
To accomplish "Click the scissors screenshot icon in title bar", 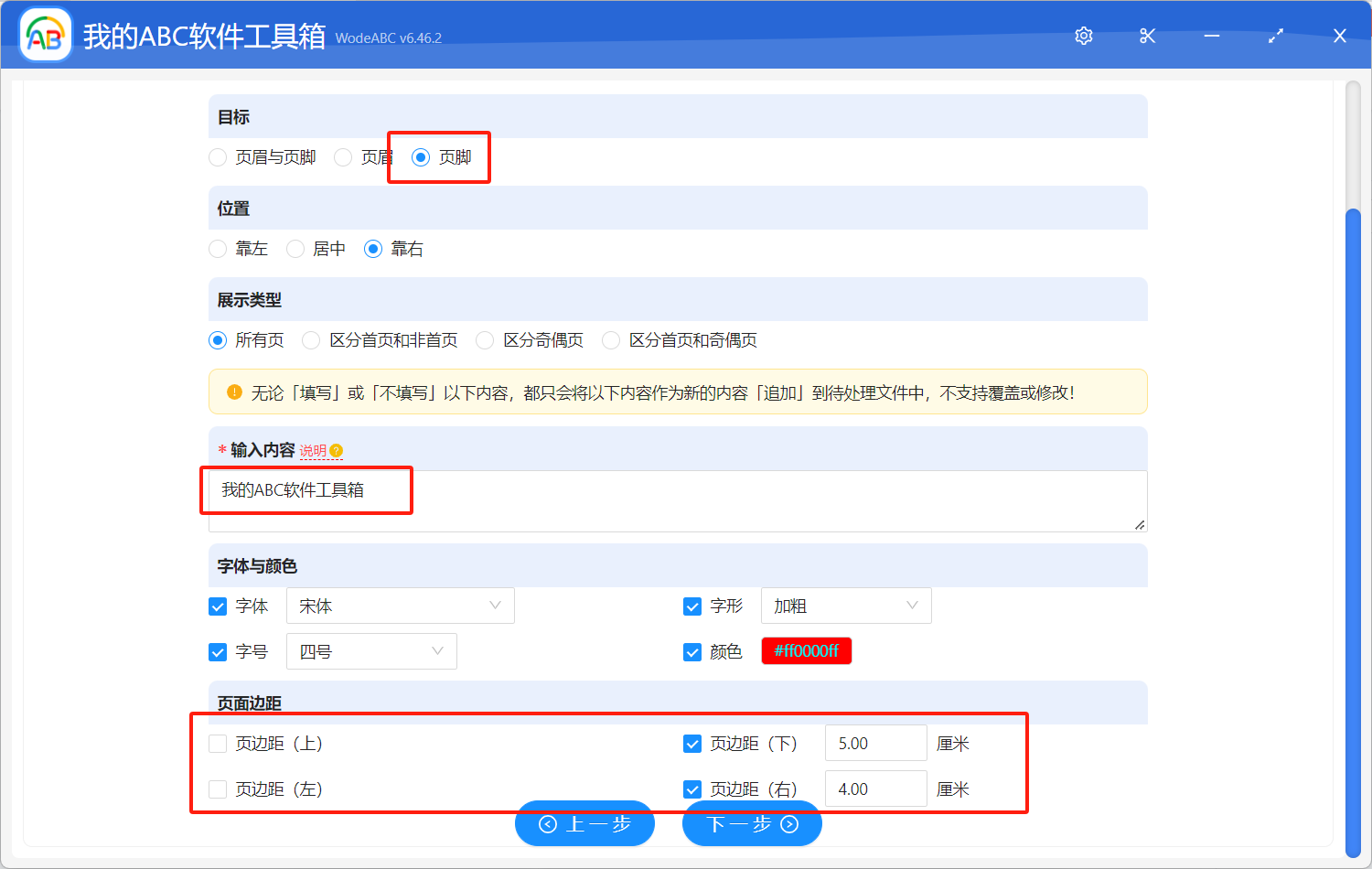I will 1147,36.
